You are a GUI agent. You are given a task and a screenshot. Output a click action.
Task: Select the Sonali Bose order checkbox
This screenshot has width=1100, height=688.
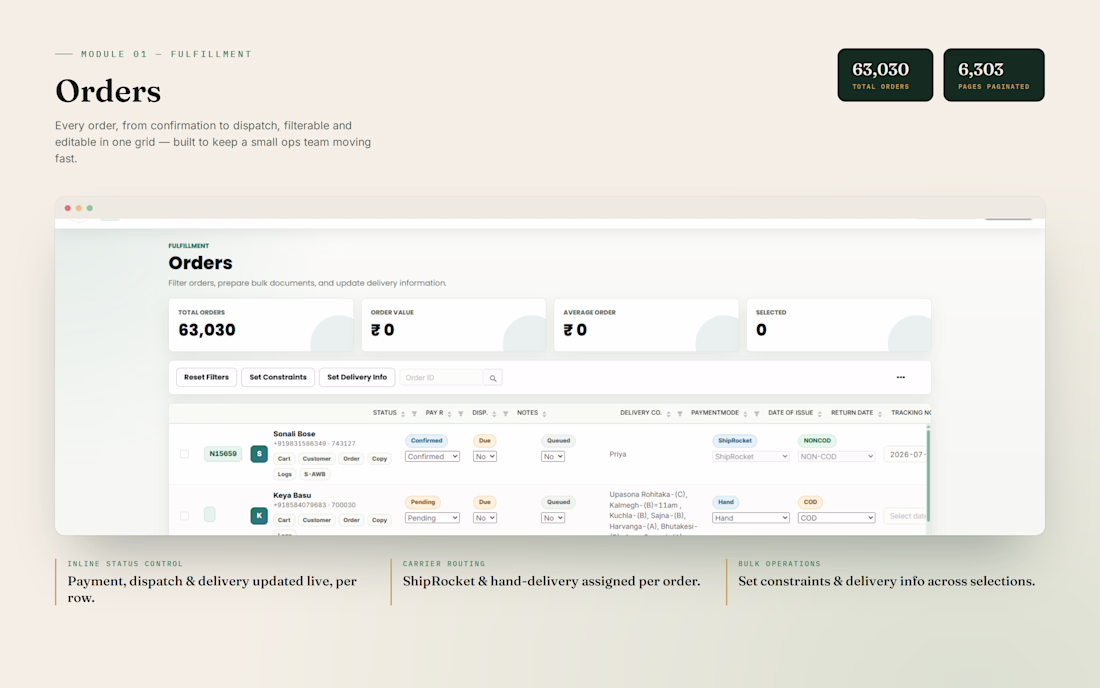185,454
